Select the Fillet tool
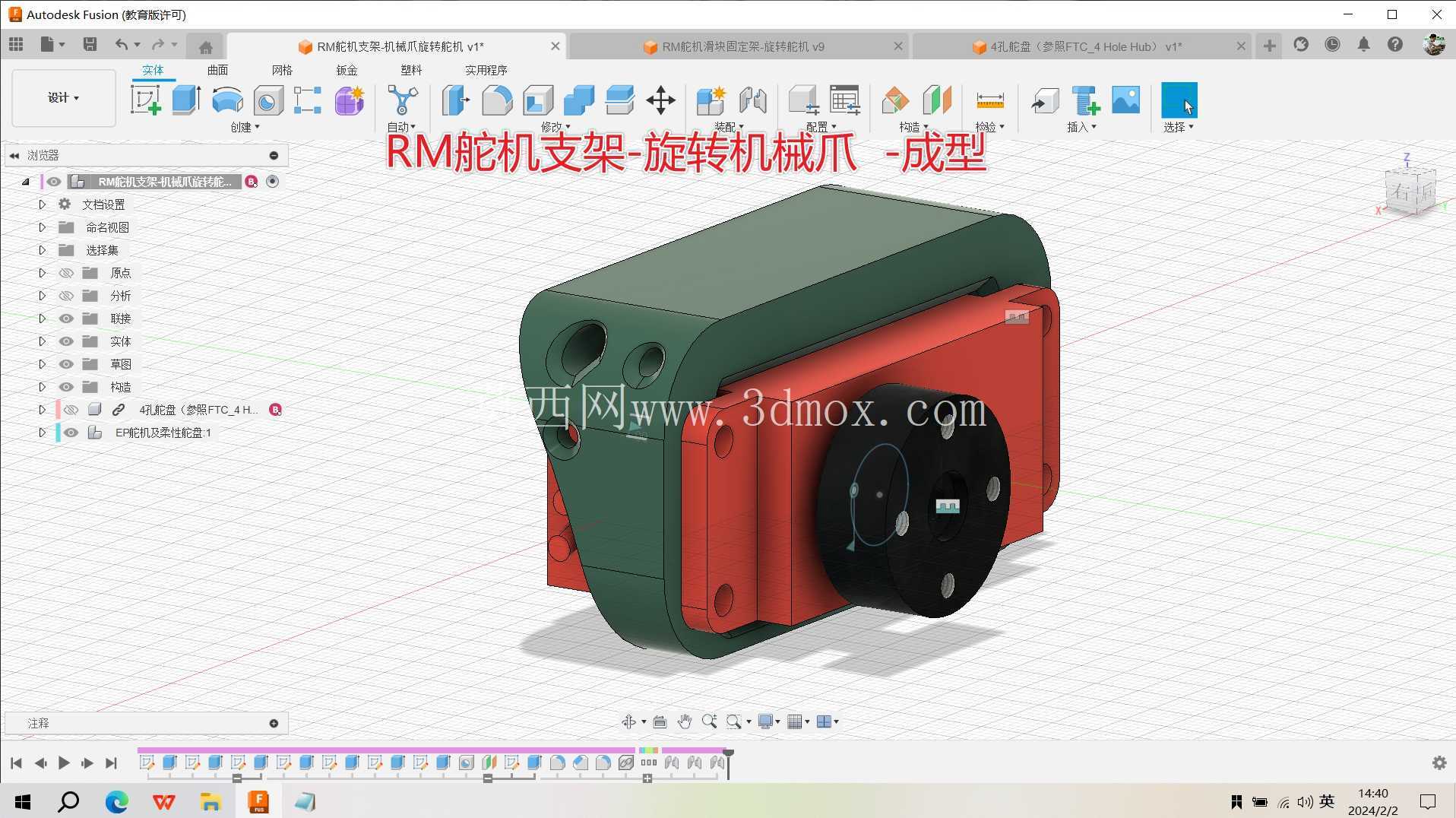This screenshot has width=1456, height=818. (x=497, y=100)
